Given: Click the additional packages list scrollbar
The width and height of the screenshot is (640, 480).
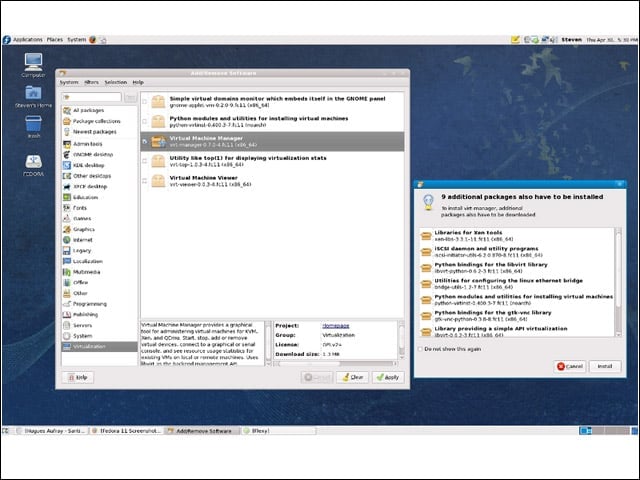Looking at the screenshot, I should coord(618,282).
